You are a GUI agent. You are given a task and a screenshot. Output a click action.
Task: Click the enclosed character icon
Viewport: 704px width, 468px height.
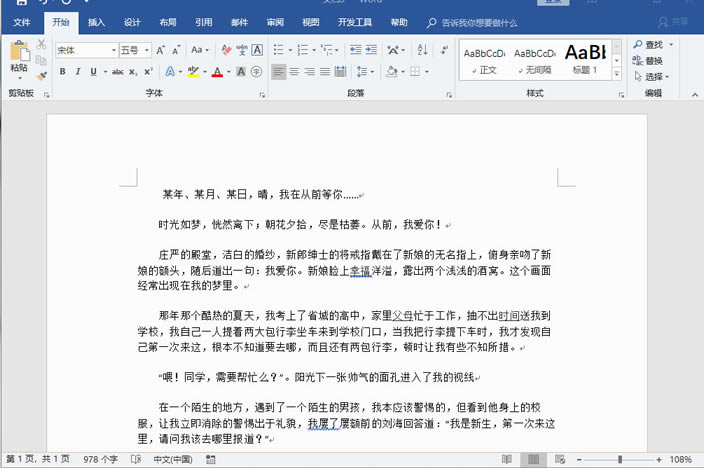[256, 71]
